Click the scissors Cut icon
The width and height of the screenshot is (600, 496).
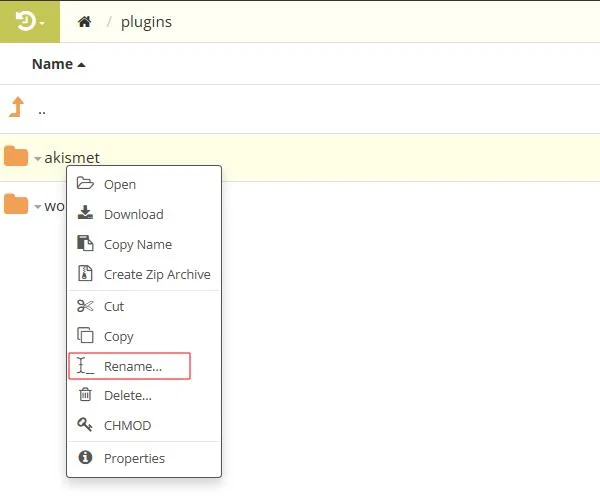tap(85, 306)
